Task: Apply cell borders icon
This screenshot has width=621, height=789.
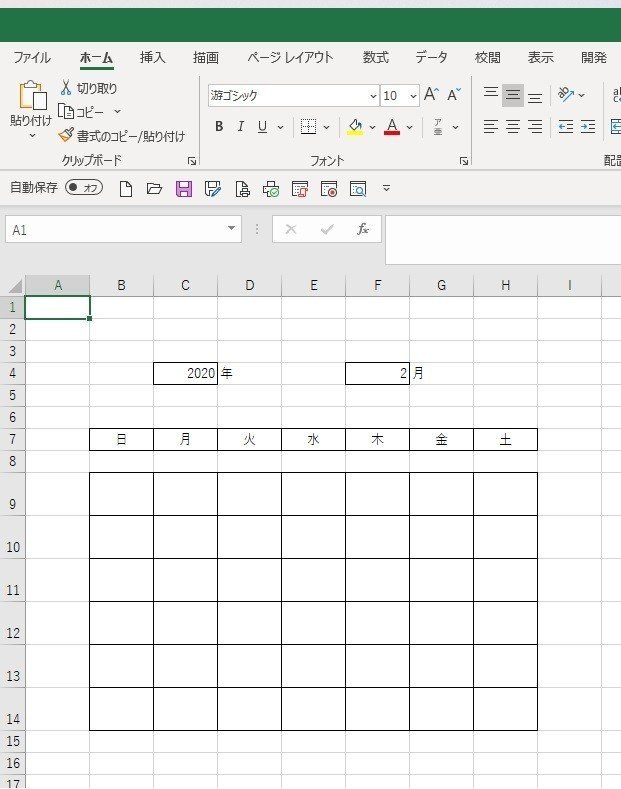Action: 308,126
